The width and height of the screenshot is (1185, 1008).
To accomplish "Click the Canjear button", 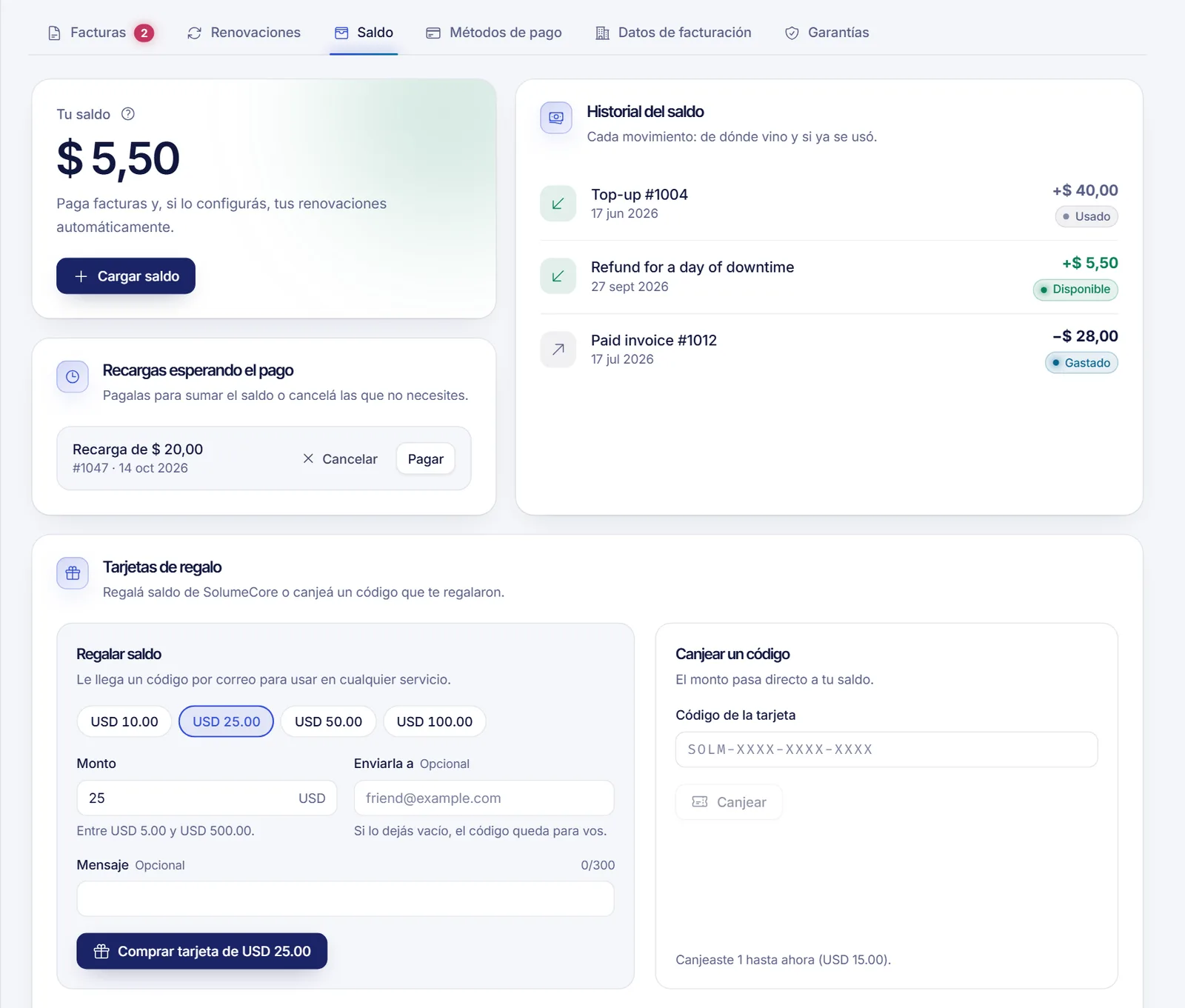I will pos(729,802).
